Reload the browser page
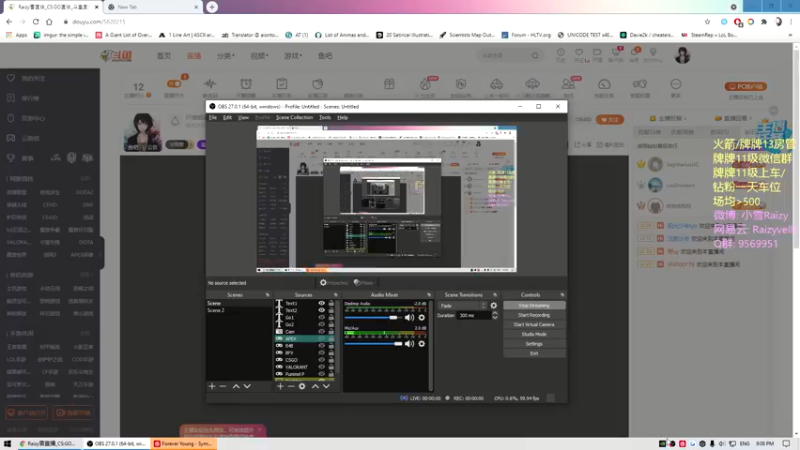This screenshot has height=450, width=800. click(x=36, y=22)
